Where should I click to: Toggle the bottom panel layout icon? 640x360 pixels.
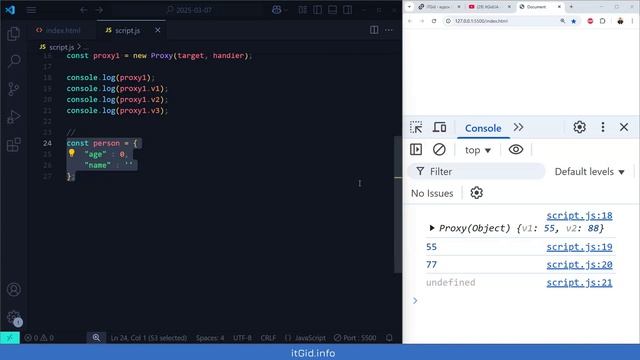coord(333,10)
